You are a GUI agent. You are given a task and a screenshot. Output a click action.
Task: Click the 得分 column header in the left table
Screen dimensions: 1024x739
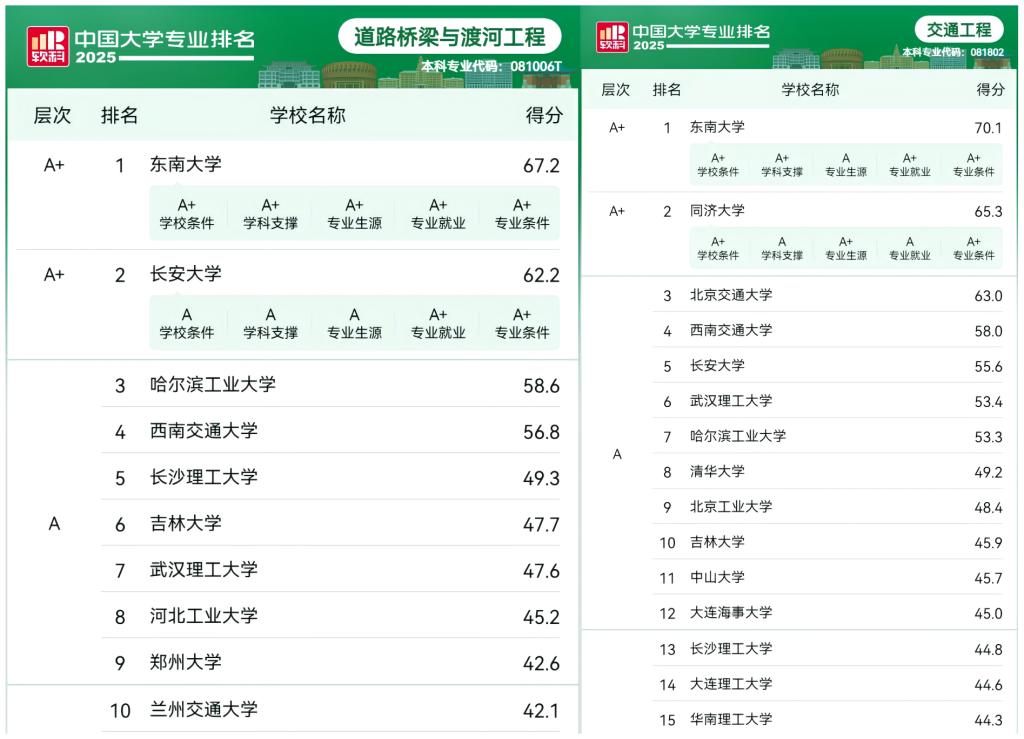click(544, 115)
